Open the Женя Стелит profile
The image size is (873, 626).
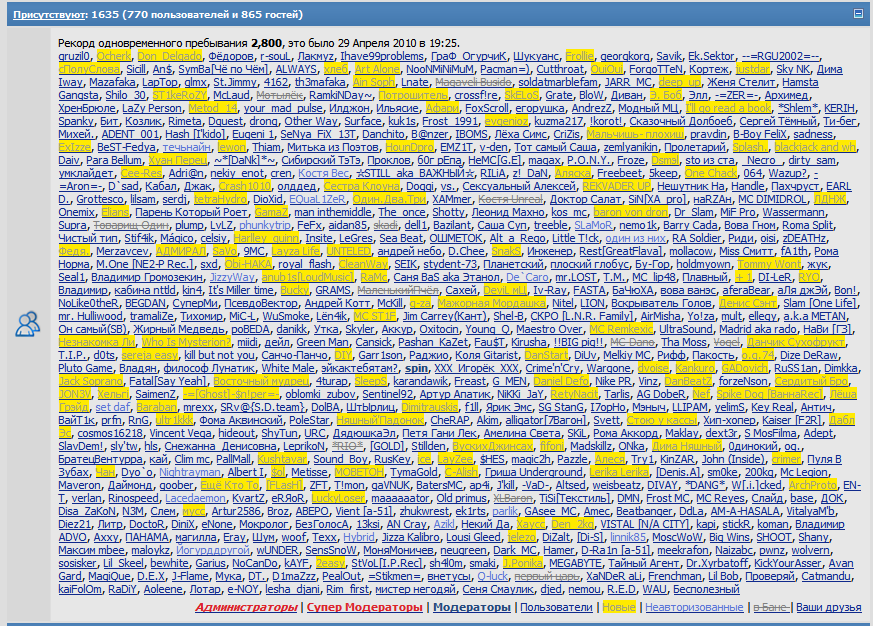tap(741, 82)
